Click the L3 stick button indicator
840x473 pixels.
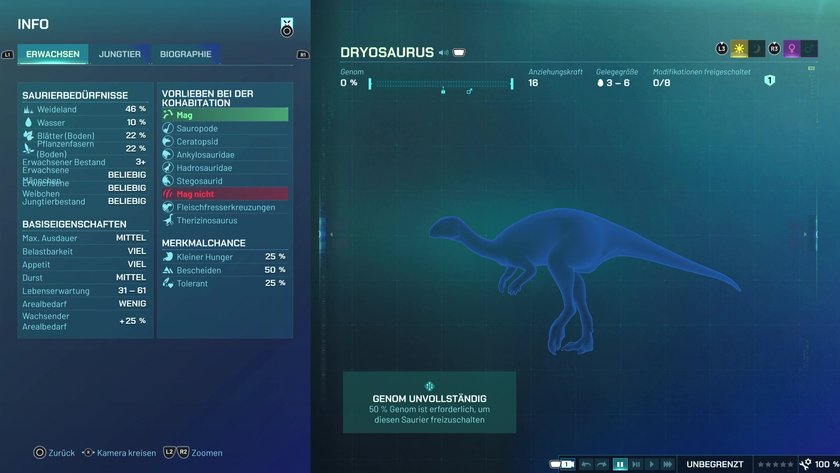722,49
